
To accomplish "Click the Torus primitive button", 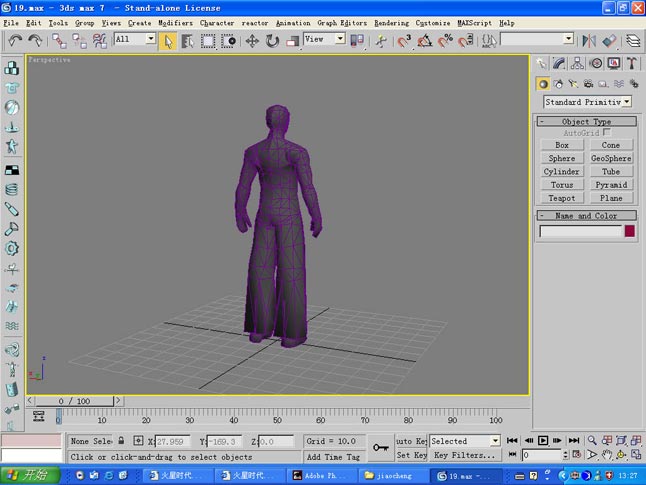I will pyautogui.click(x=562, y=185).
